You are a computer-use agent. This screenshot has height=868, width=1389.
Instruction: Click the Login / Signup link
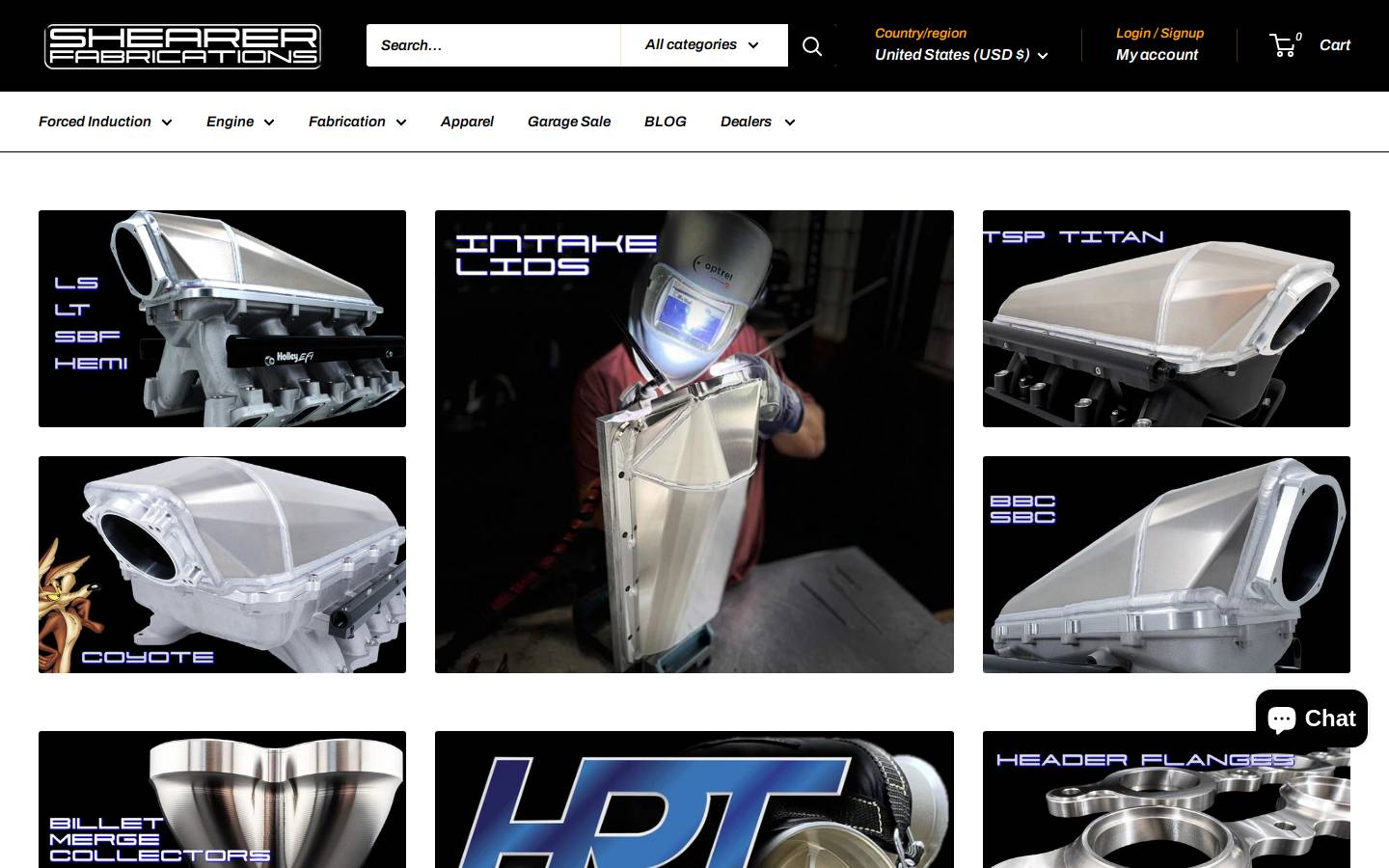click(1159, 33)
